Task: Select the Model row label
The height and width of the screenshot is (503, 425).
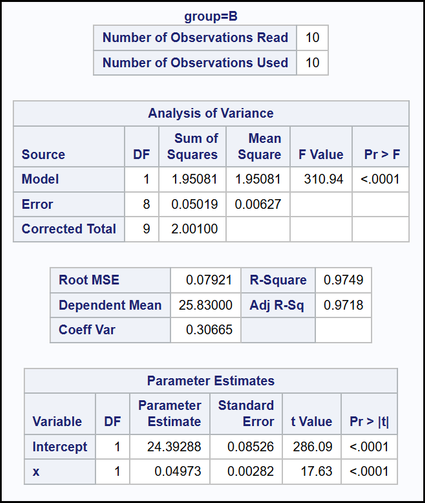Action: pos(40,179)
